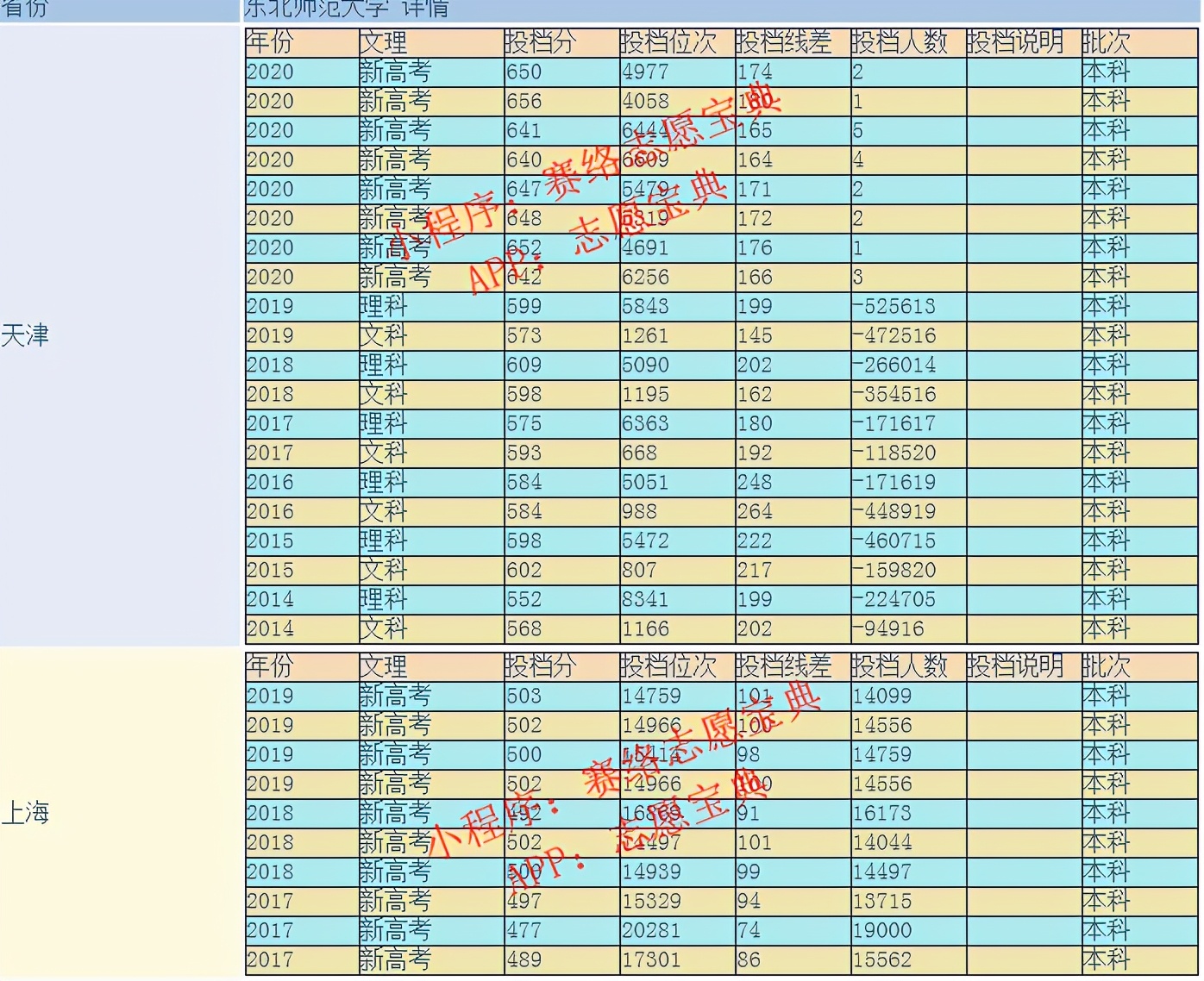Select the rank cell 4691

(677, 247)
